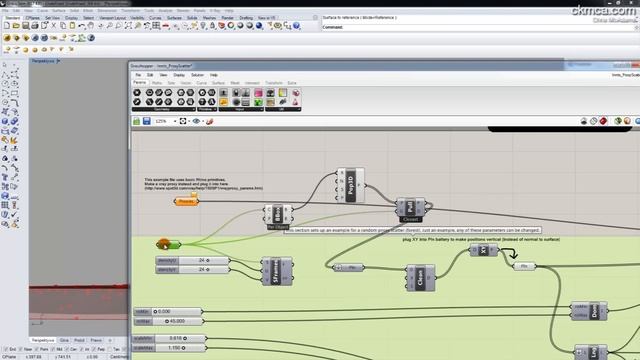The height and width of the screenshot is (360, 640).
Task: Click the Open folder icon in Rhino toolbar
Action: click(16, 26)
